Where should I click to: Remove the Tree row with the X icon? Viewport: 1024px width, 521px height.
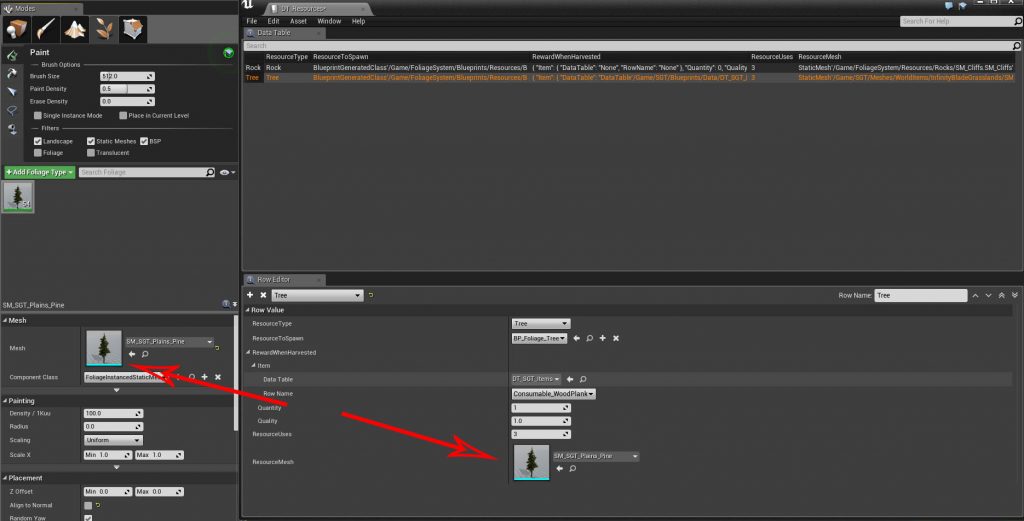coord(263,296)
